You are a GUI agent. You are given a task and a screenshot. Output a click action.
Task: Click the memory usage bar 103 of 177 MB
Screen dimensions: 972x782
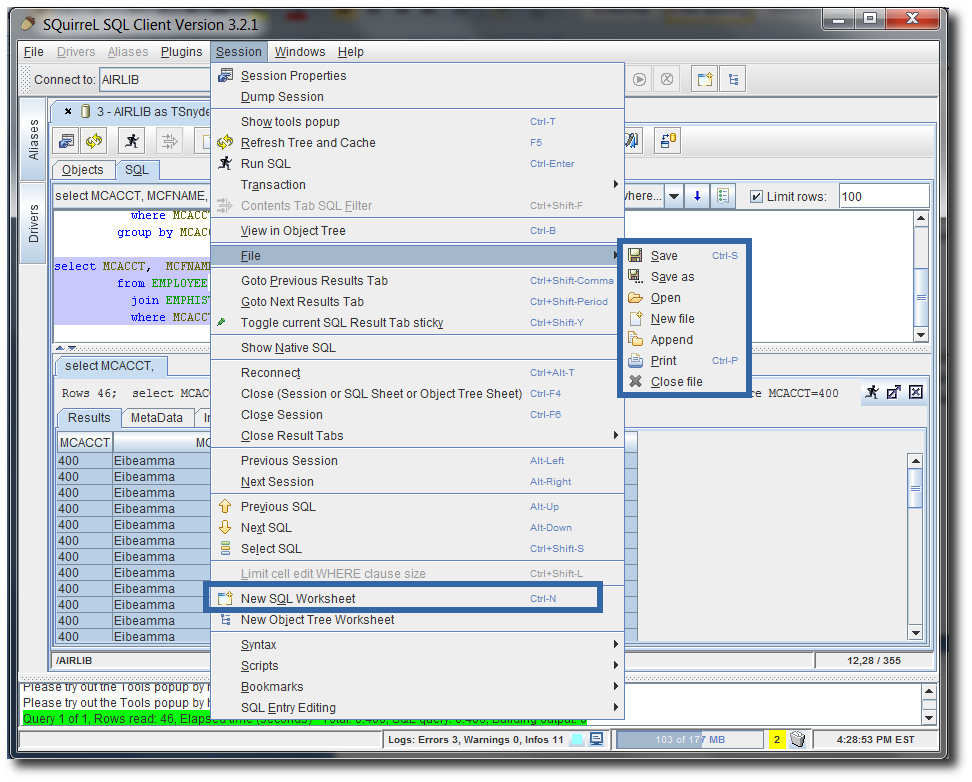[x=690, y=739]
